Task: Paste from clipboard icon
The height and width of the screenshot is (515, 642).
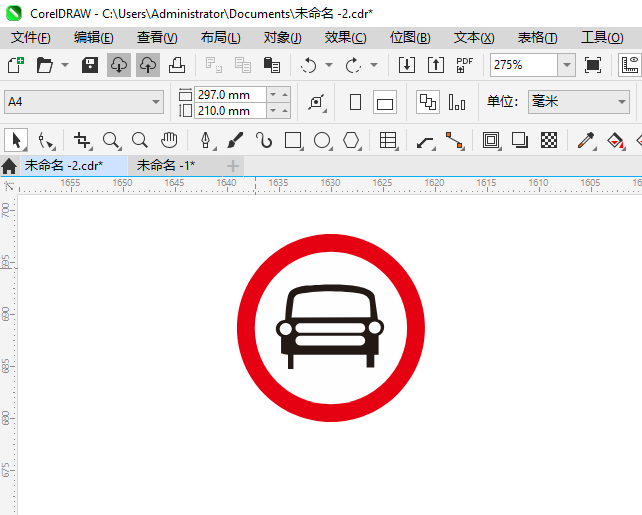Action: (271, 65)
